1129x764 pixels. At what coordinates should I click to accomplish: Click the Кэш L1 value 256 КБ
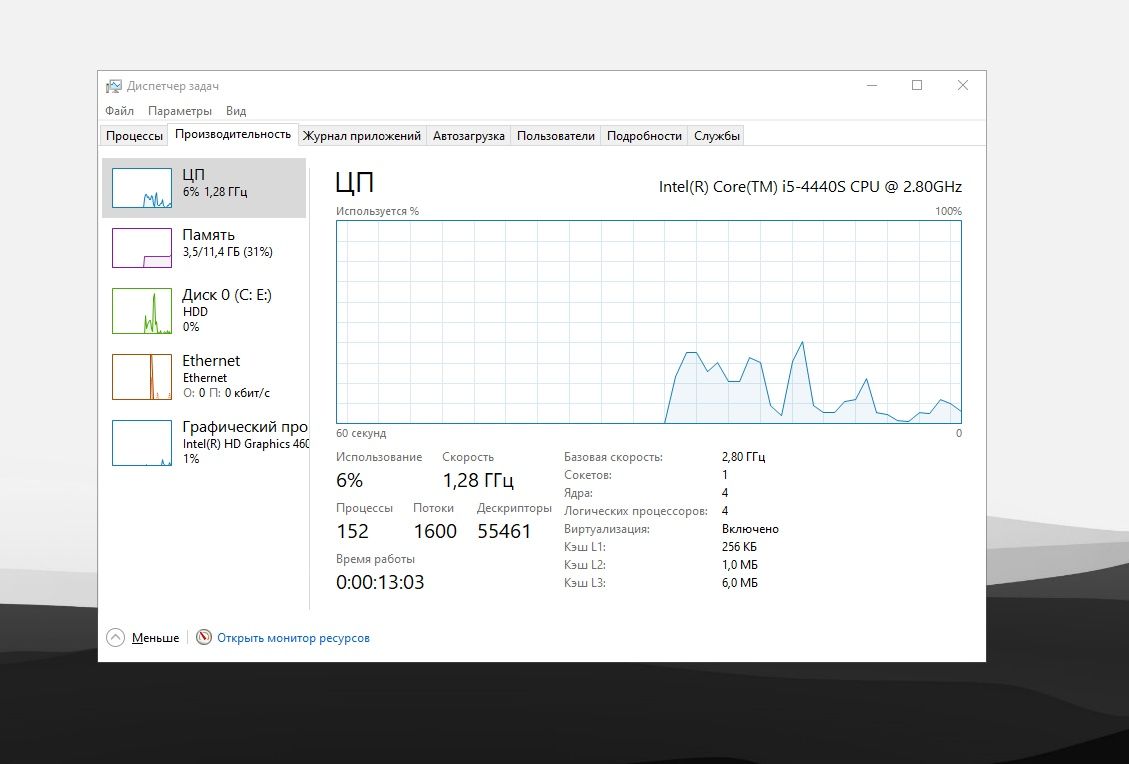[x=739, y=547]
